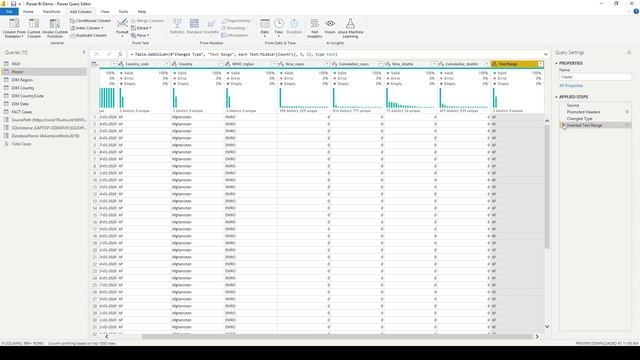Close the Query Settings pane
The image size is (640, 360).
tap(629, 52)
